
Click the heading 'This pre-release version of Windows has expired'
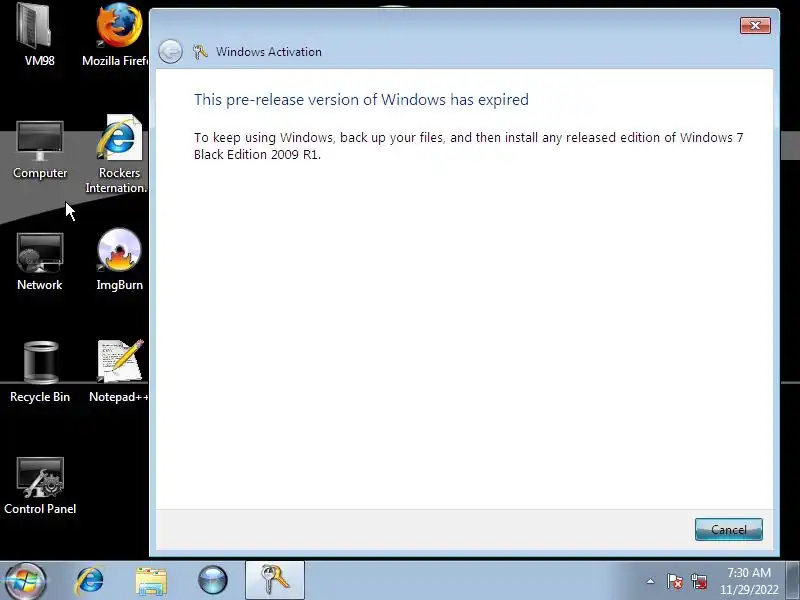coord(361,99)
